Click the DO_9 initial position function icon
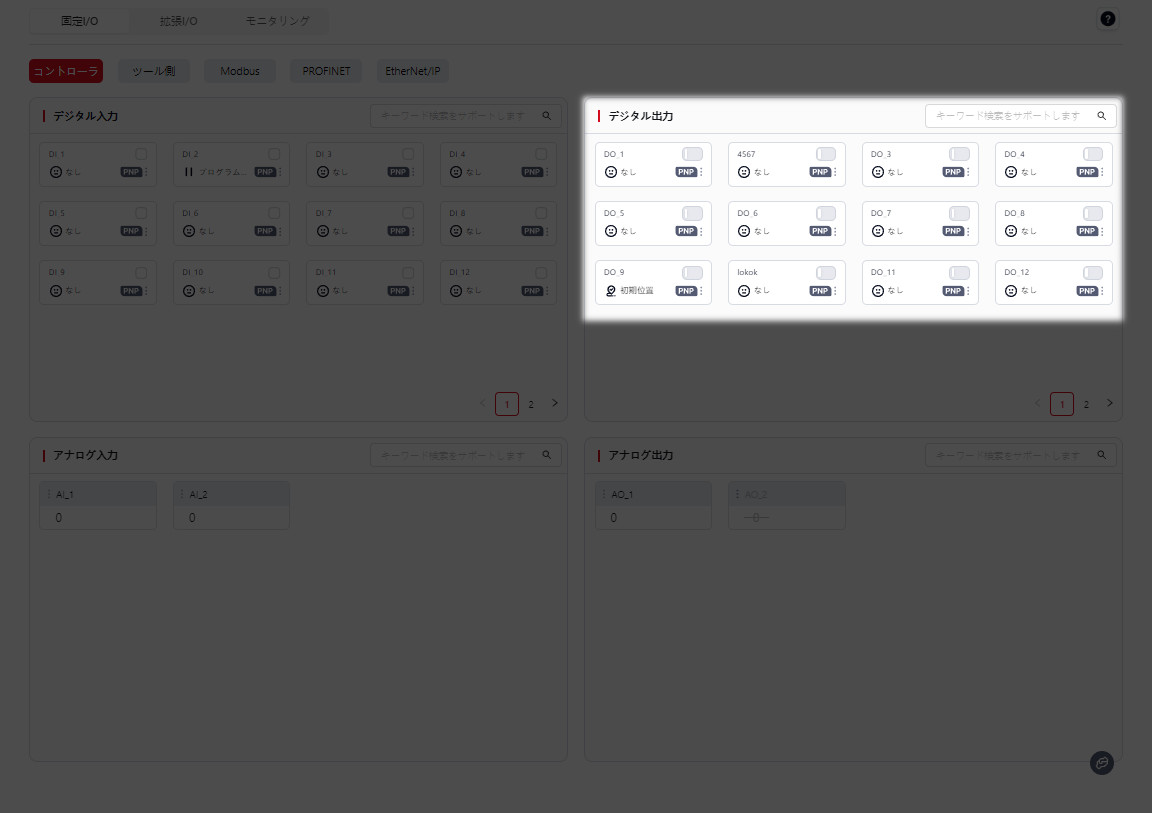The width and height of the screenshot is (1152, 813). 610,291
